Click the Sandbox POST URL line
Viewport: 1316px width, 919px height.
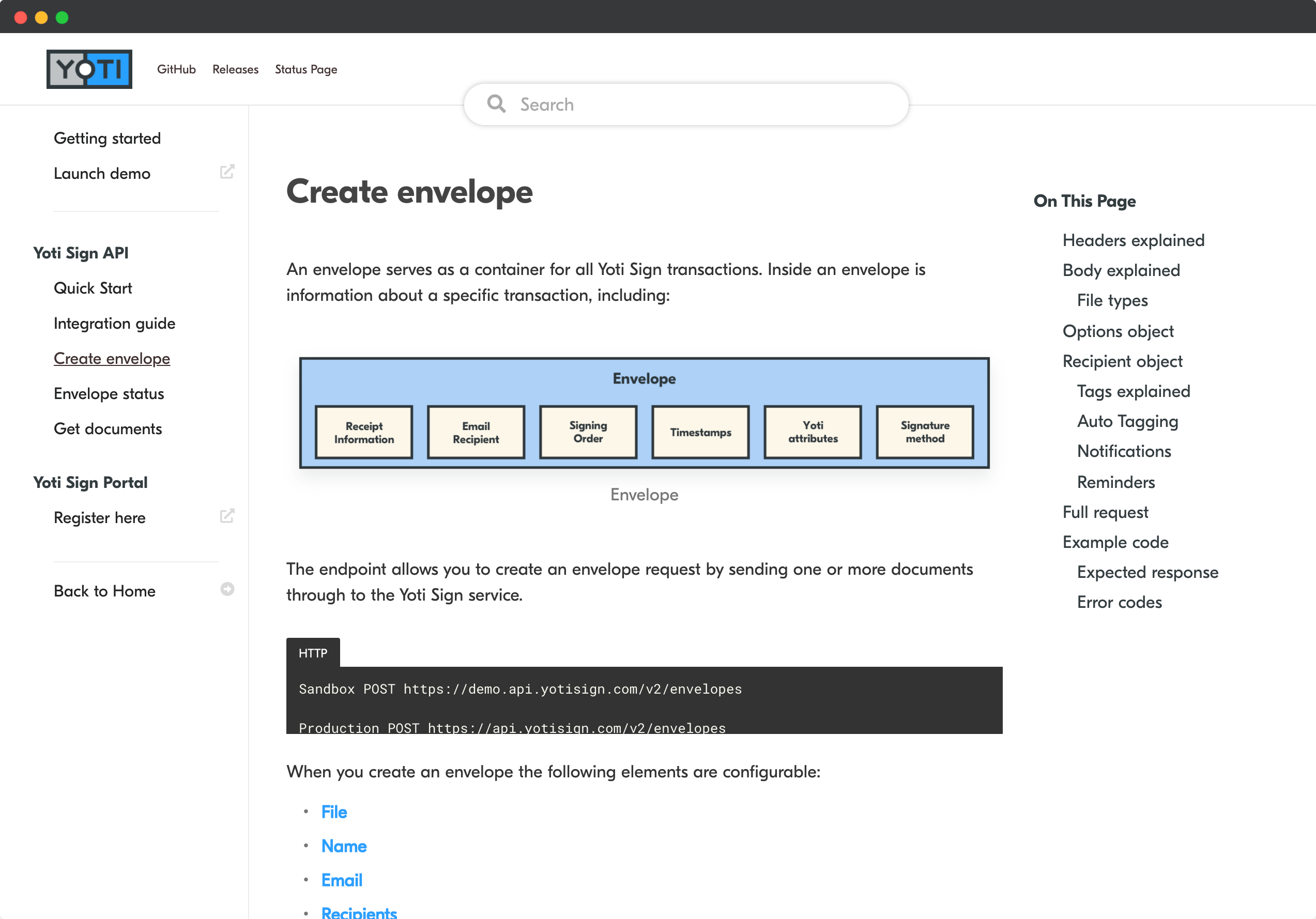point(520,689)
